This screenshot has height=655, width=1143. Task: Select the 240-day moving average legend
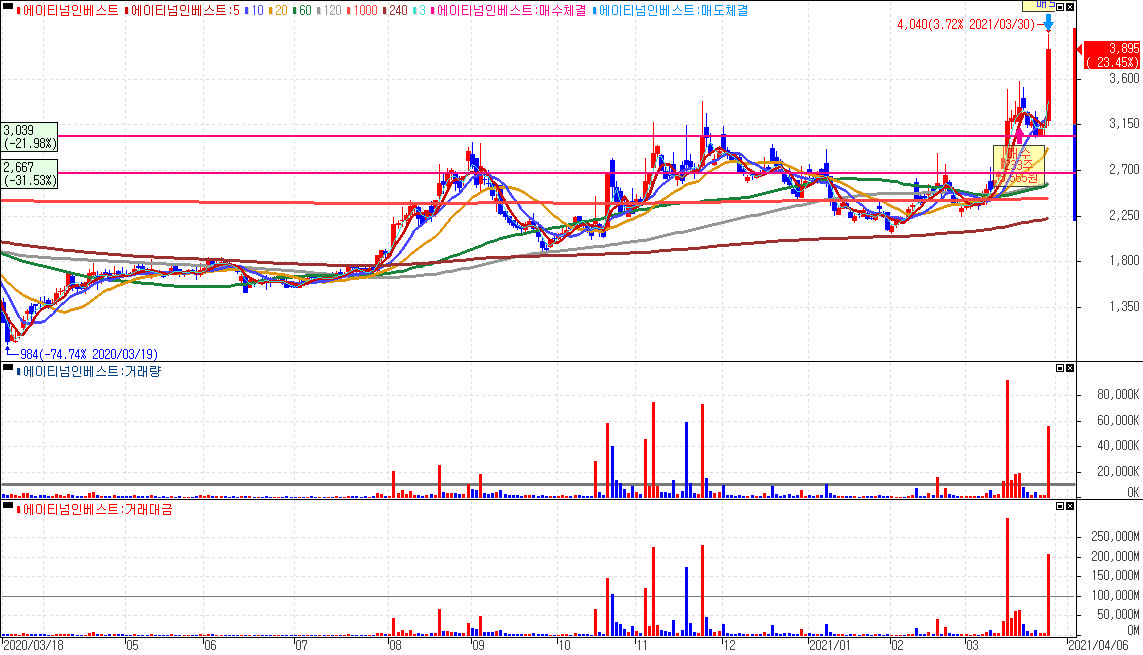coord(396,11)
